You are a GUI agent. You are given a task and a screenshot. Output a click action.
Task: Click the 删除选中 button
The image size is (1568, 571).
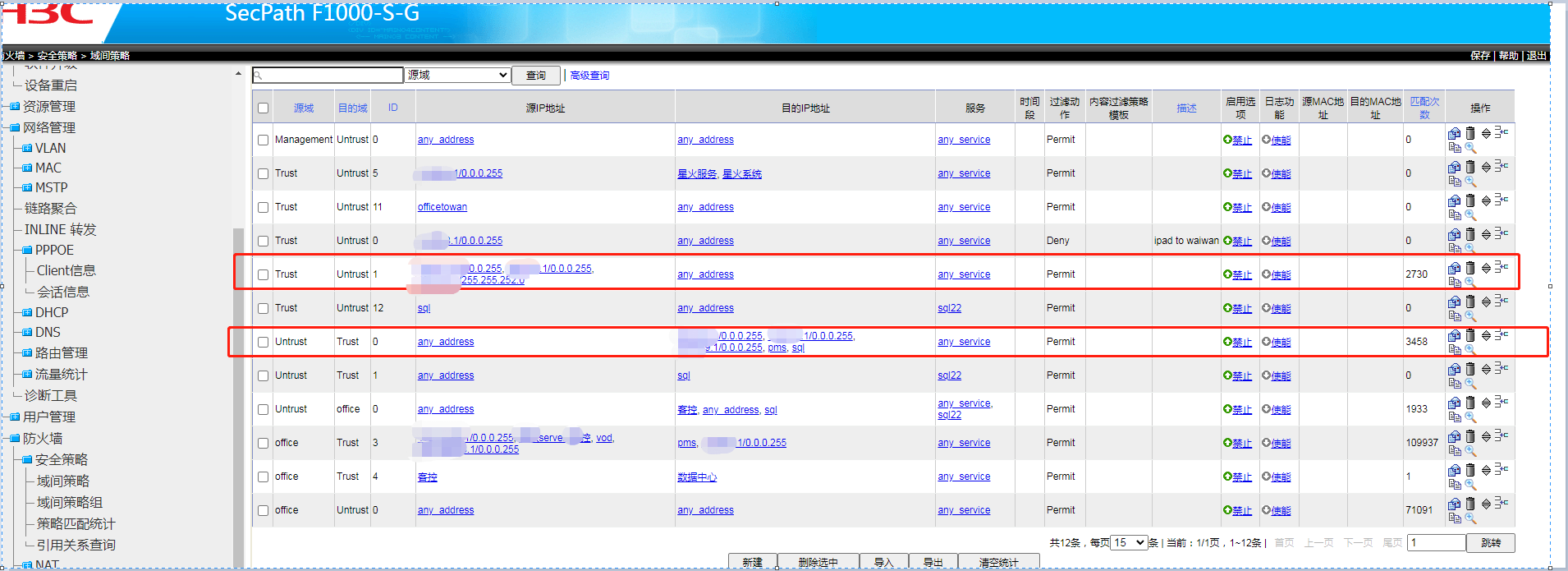818,562
